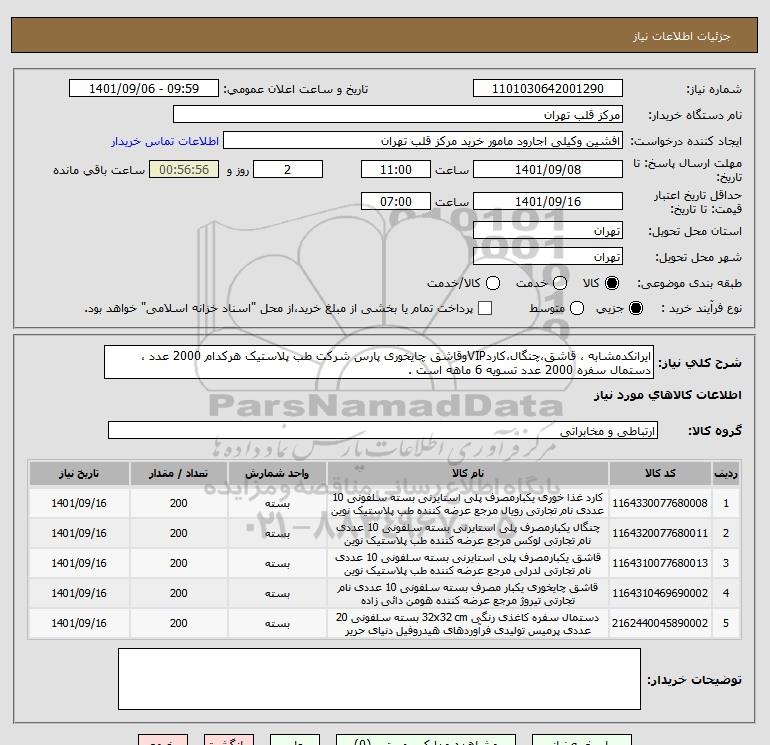Click the شماره نیاز field 1101030642001290
This screenshot has height=745, width=770.
coord(548,89)
